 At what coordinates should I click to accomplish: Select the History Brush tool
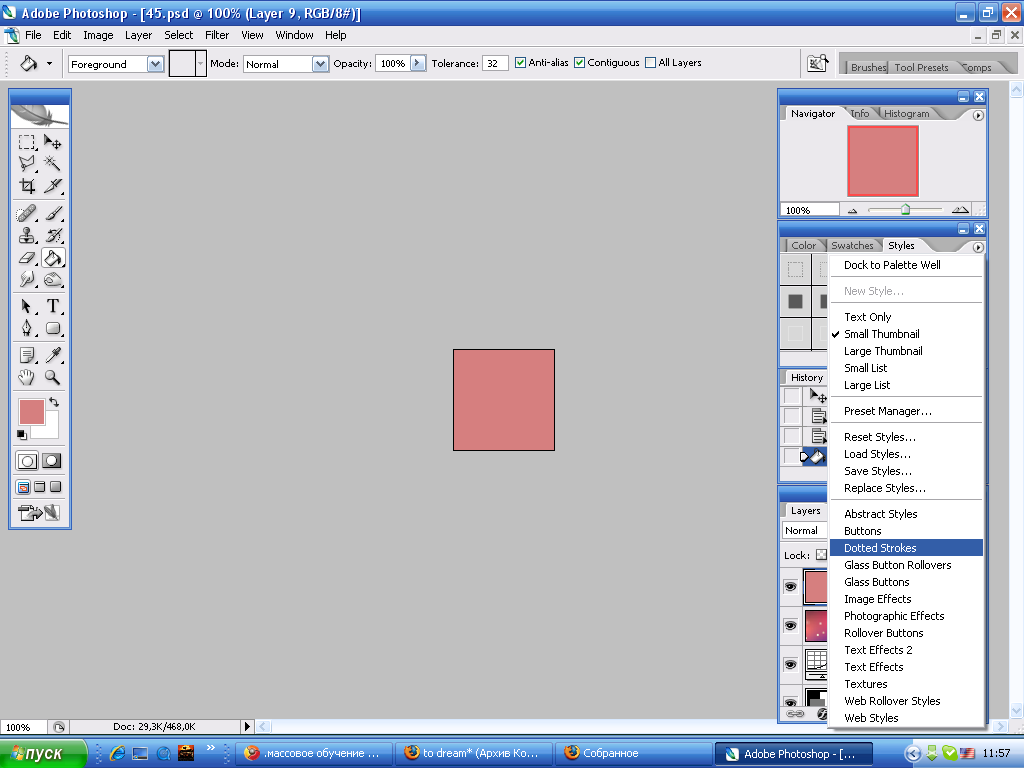tap(53, 235)
